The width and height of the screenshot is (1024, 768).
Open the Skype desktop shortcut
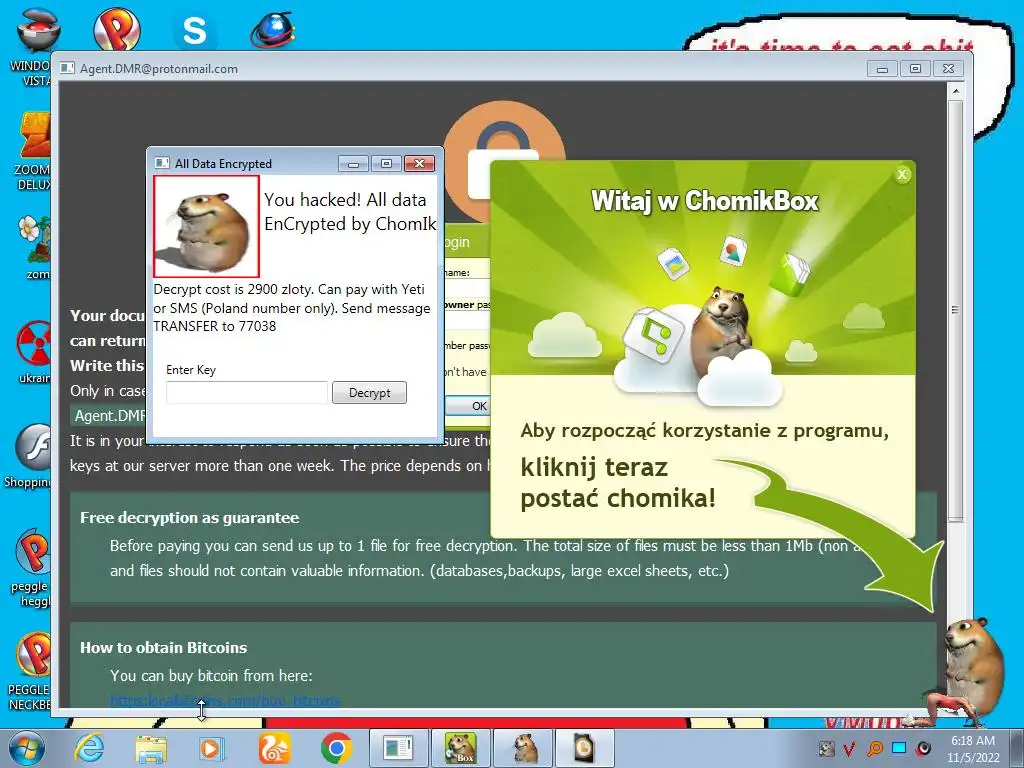[x=194, y=30]
